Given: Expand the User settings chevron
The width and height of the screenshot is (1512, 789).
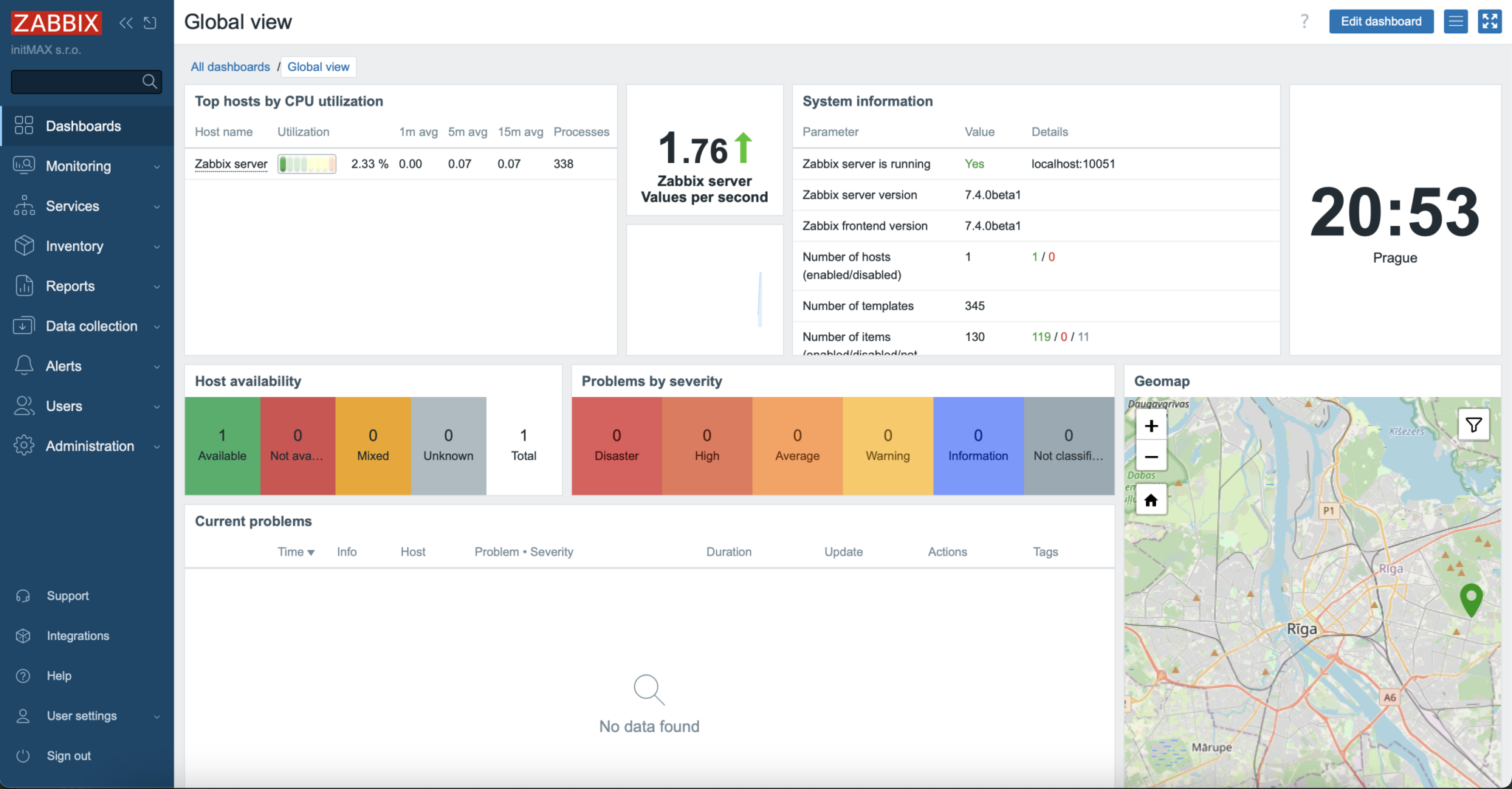Looking at the screenshot, I should tap(157, 715).
